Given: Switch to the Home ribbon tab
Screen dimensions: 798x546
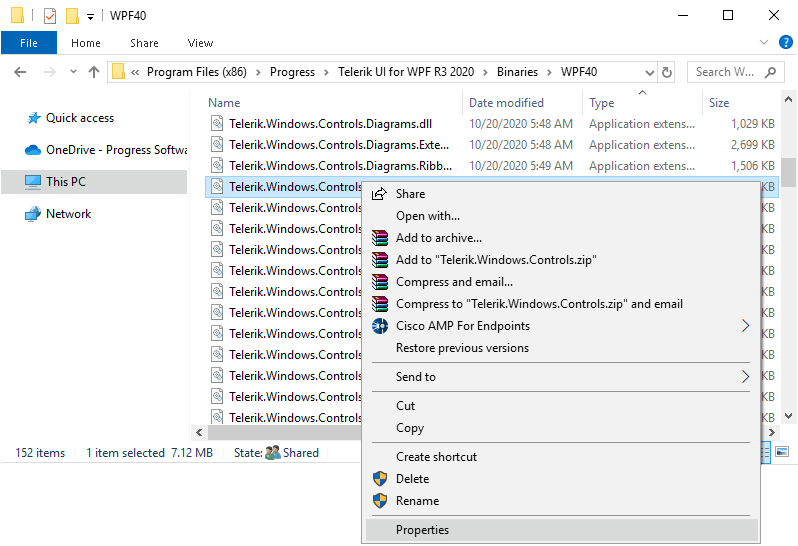Looking at the screenshot, I should click(86, 43).
